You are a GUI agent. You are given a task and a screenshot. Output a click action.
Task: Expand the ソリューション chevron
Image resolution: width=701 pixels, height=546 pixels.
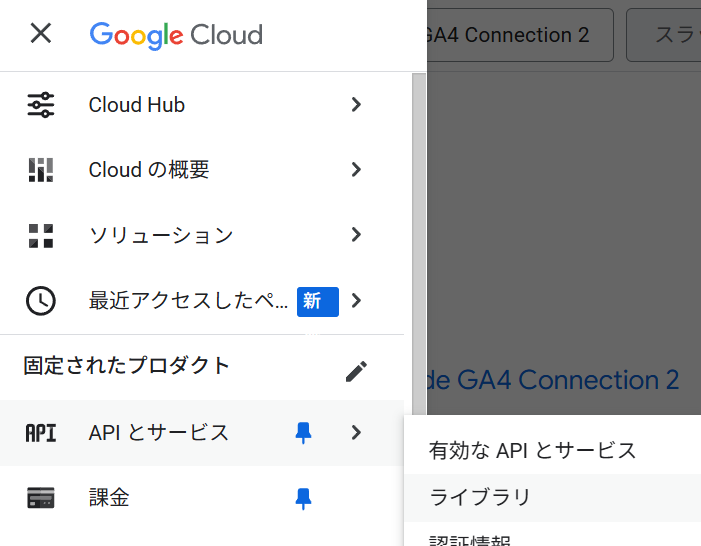coord(356,235)
